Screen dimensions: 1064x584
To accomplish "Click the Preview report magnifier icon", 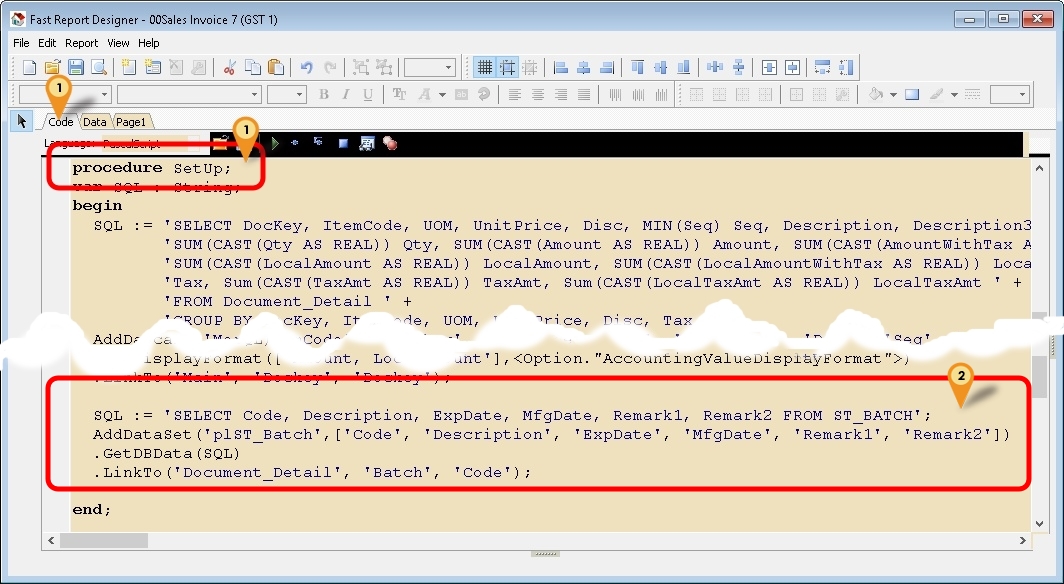I will (x=98, y=68).
